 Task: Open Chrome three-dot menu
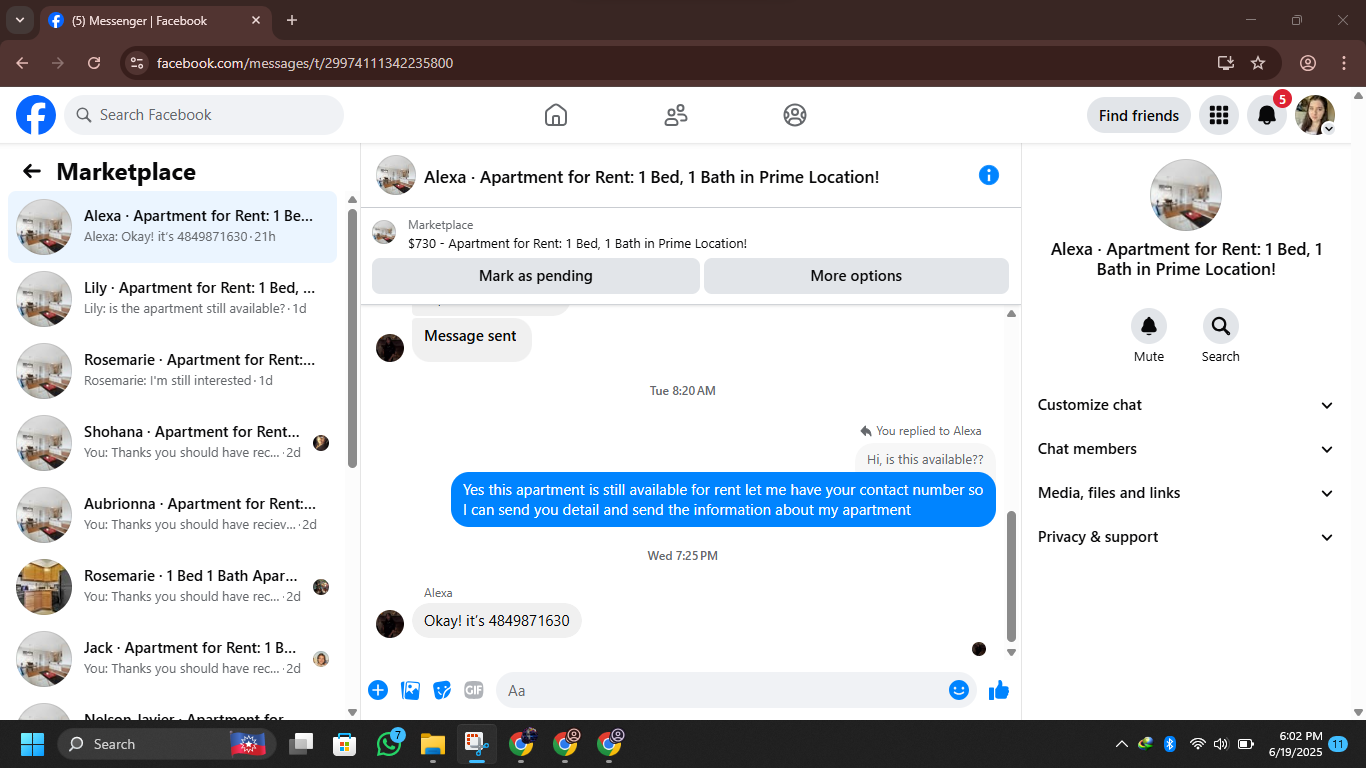tap(1344, 63)
